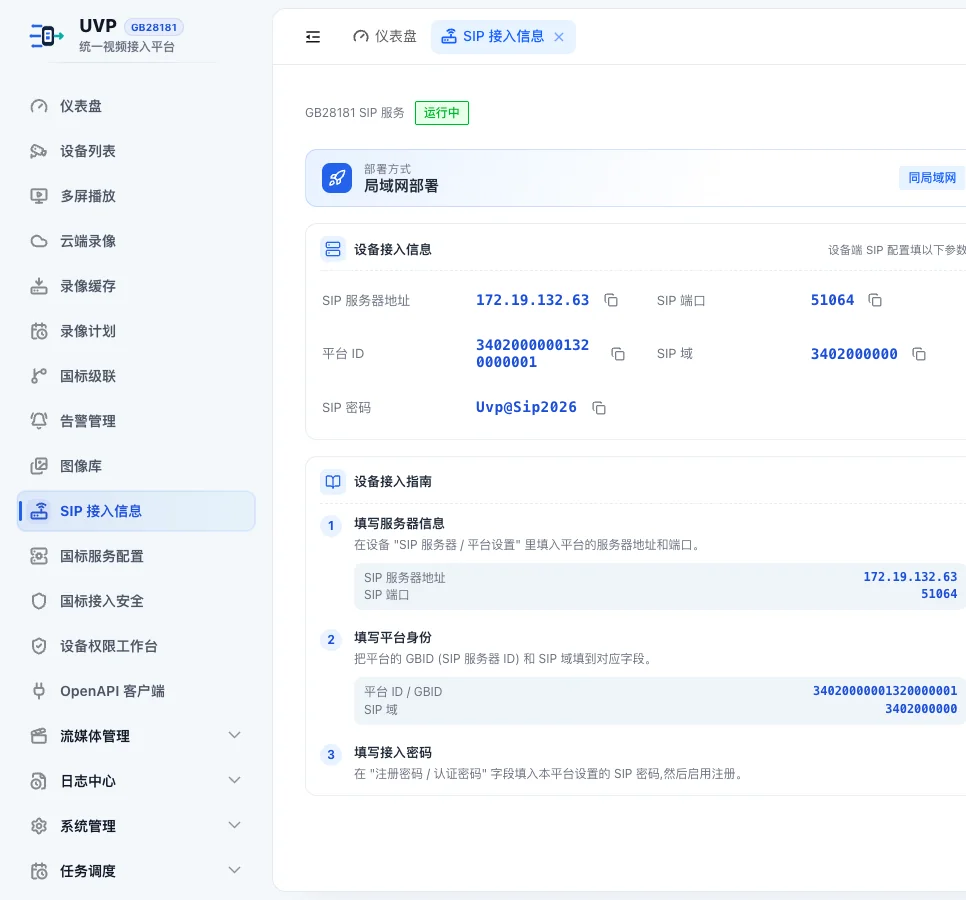966x900 pixels.
Task: Click 34020000001320000001 in the guide box
Action: pos(885,691)
